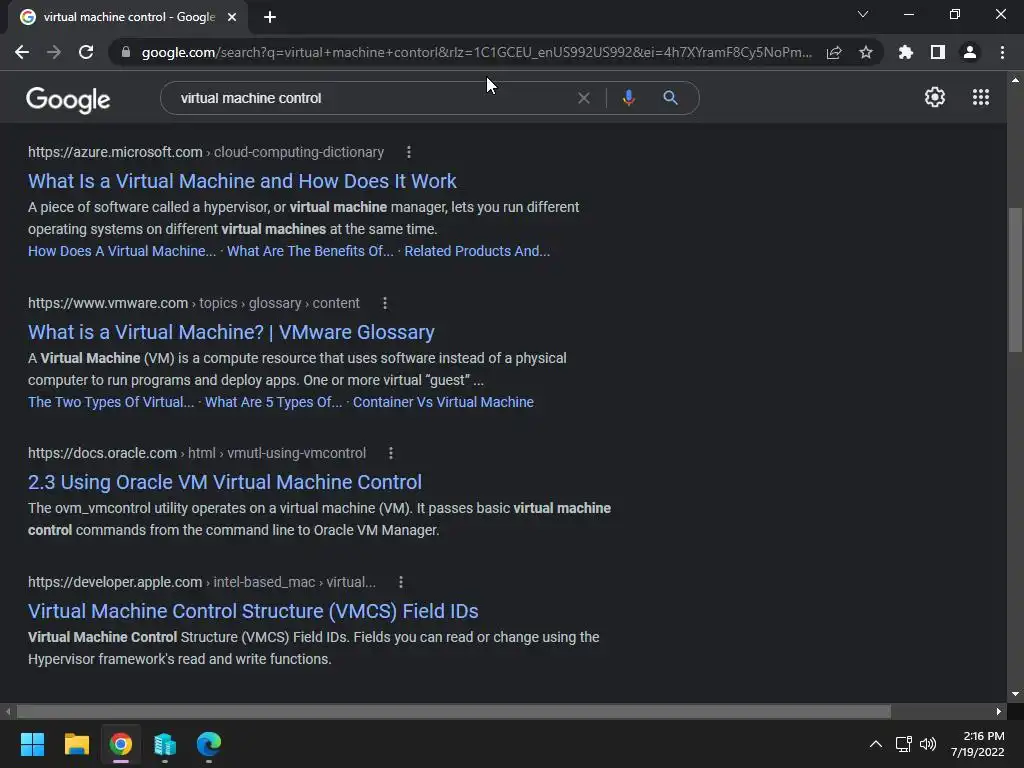Open the Chrome profile avatar
Viewport: 1024px width, 768px height.
click(x=970, y=52)
